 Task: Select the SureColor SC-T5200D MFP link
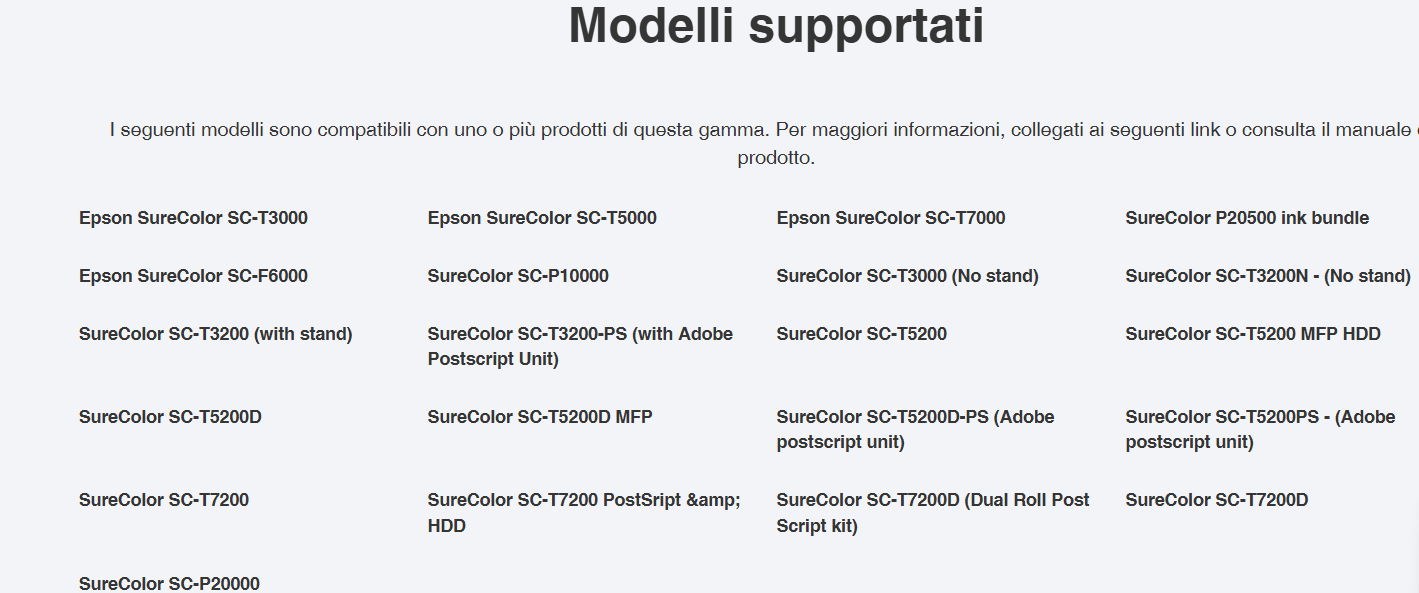(540, 417)
